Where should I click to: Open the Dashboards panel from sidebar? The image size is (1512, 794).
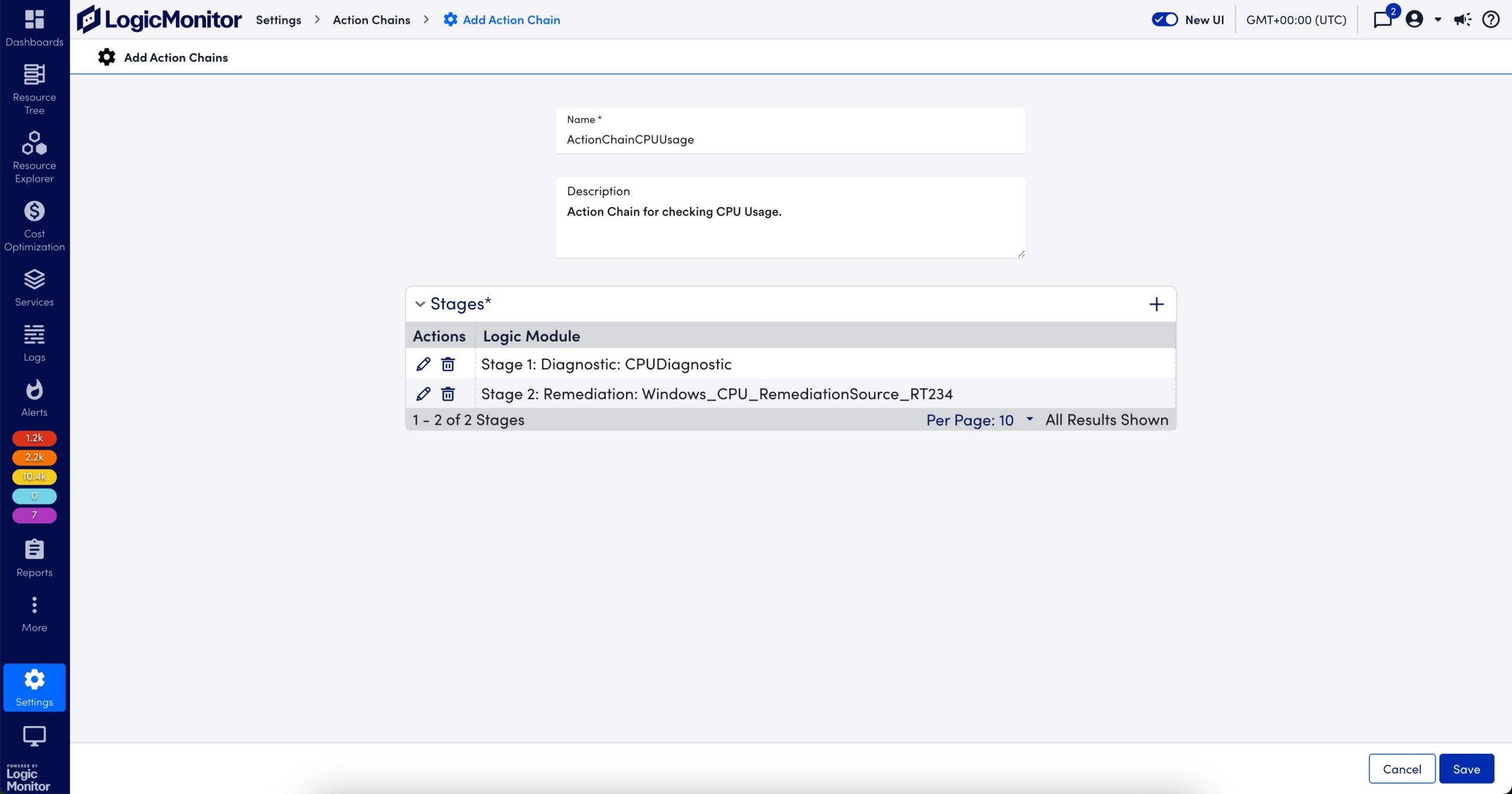coord(34,27)
